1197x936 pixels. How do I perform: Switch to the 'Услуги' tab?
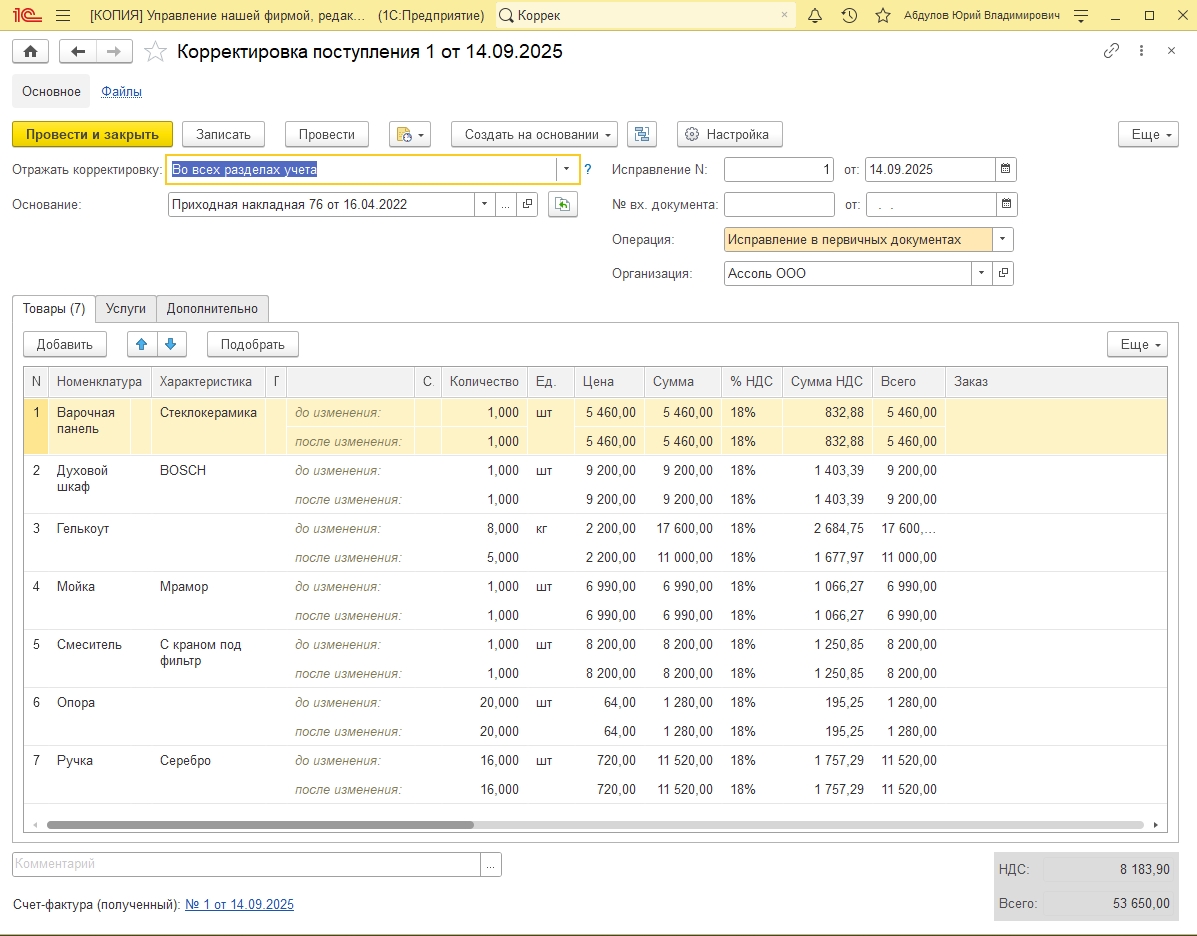126,308
